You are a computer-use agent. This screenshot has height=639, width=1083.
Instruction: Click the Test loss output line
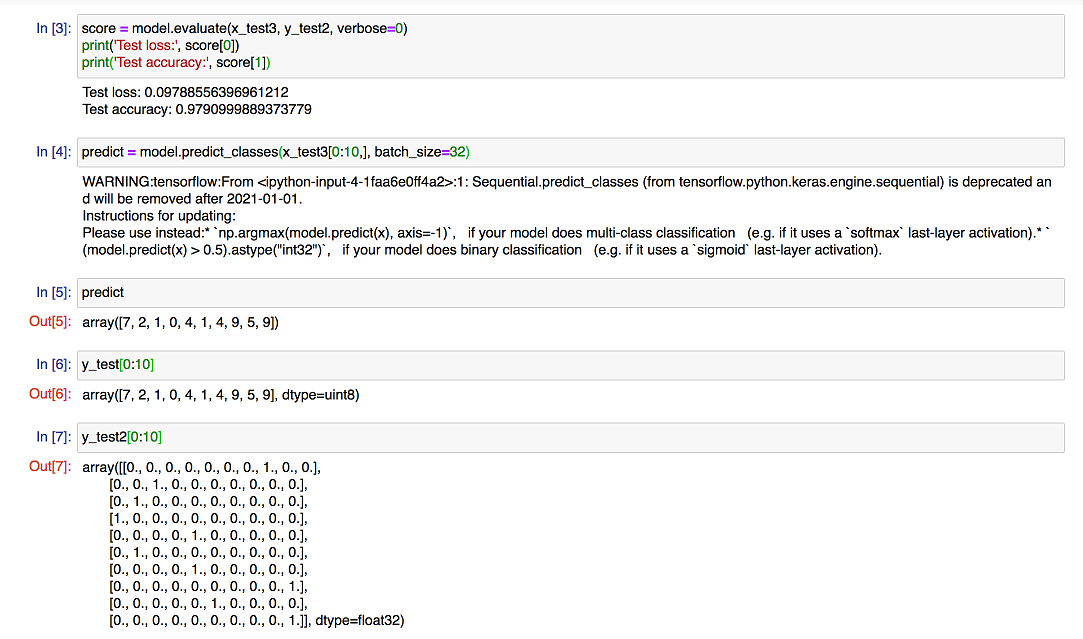(x=185, y=92)
